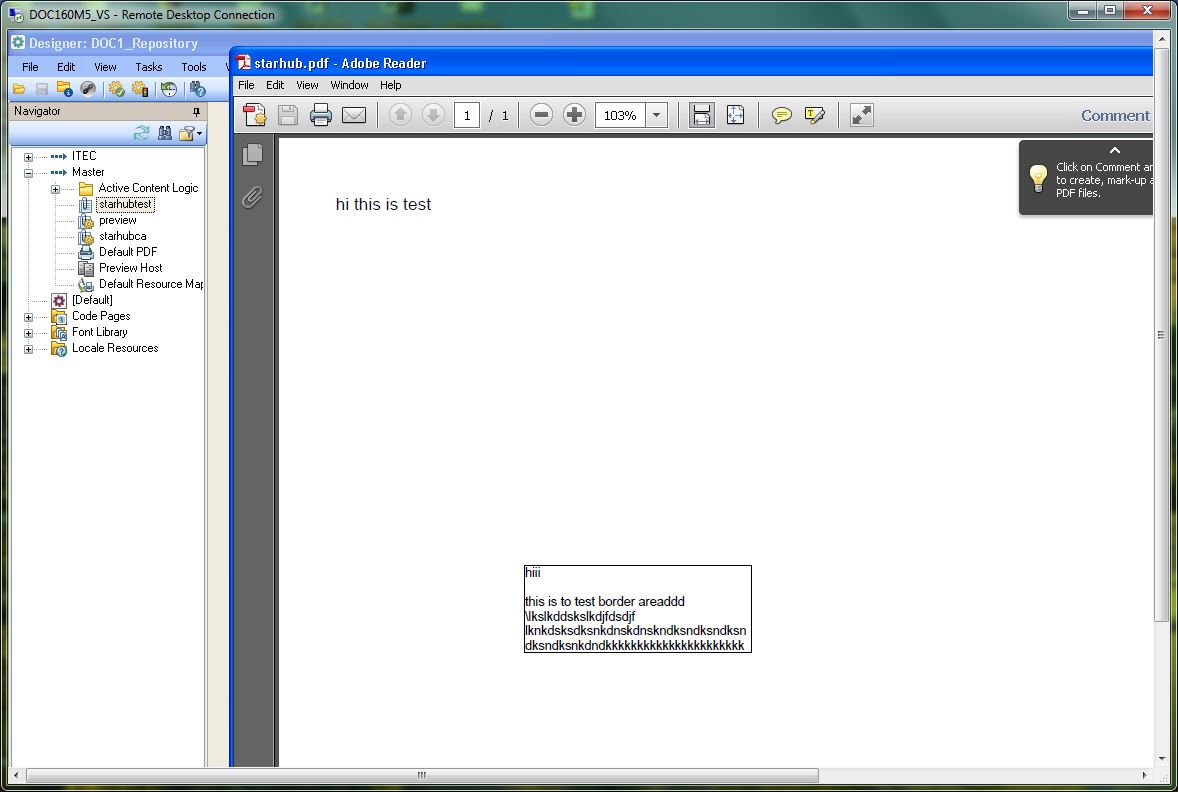Toggle the Navigator auto-hide pin
The image size is (1178, 792).
(197, 111)
